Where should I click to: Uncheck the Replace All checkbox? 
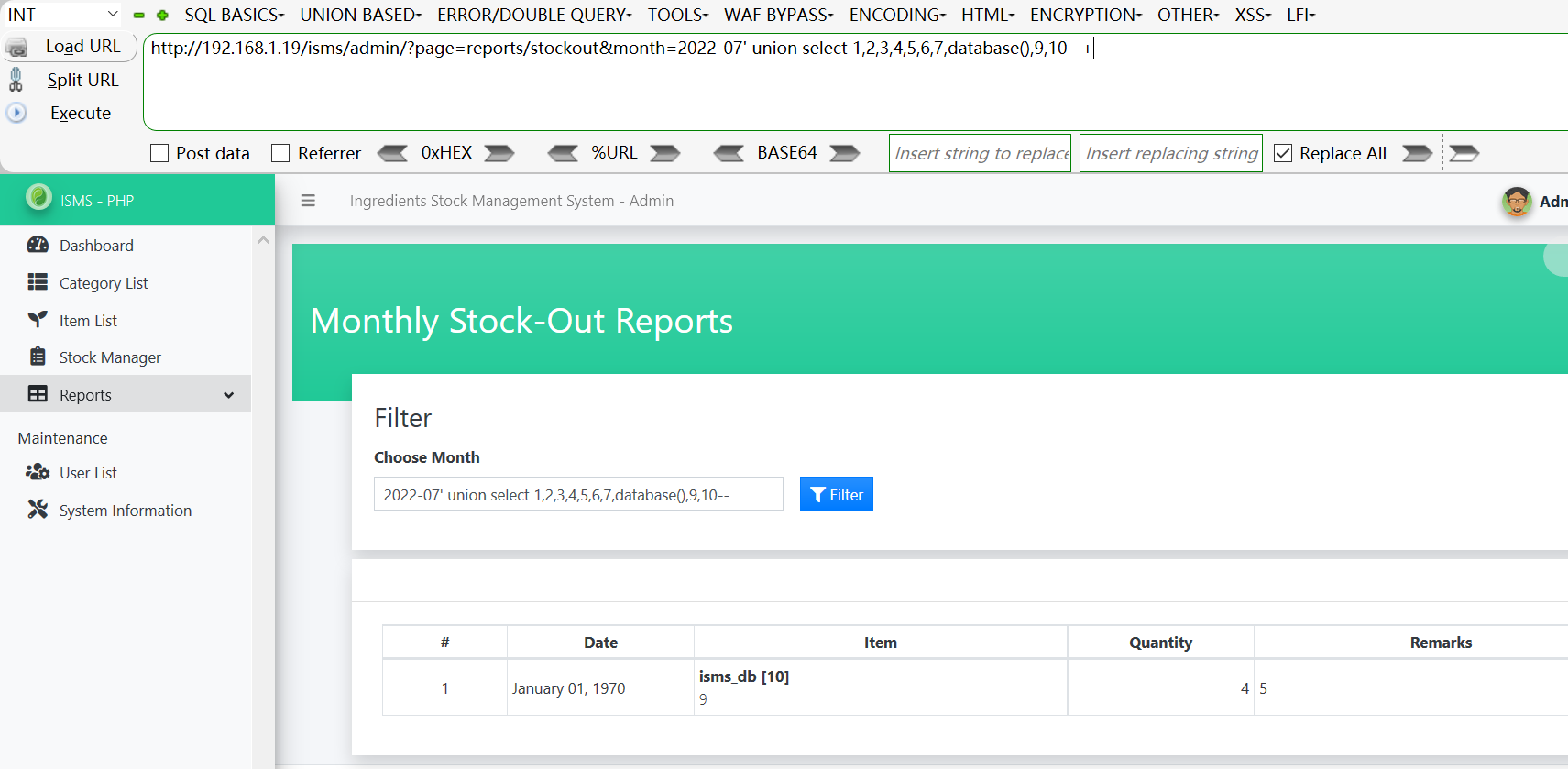tap(1283, 153)
